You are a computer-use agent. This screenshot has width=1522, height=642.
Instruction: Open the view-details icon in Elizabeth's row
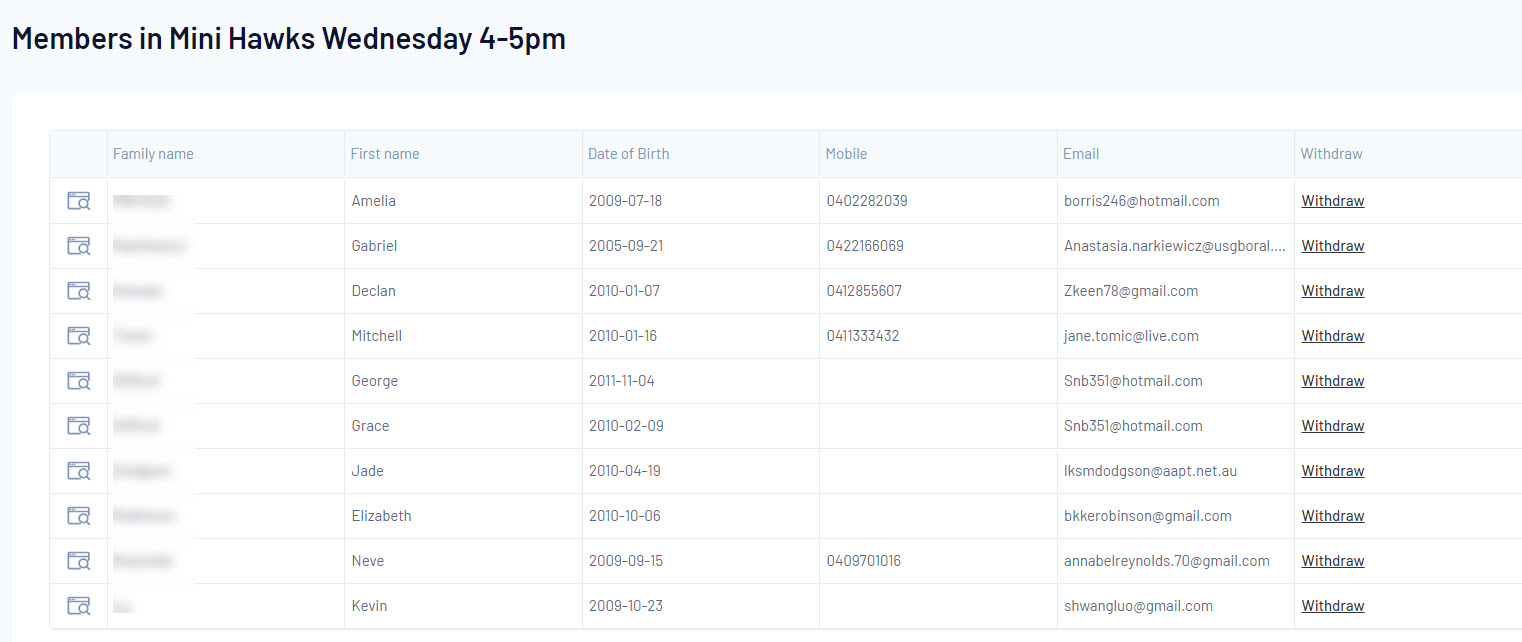[79, 516]
